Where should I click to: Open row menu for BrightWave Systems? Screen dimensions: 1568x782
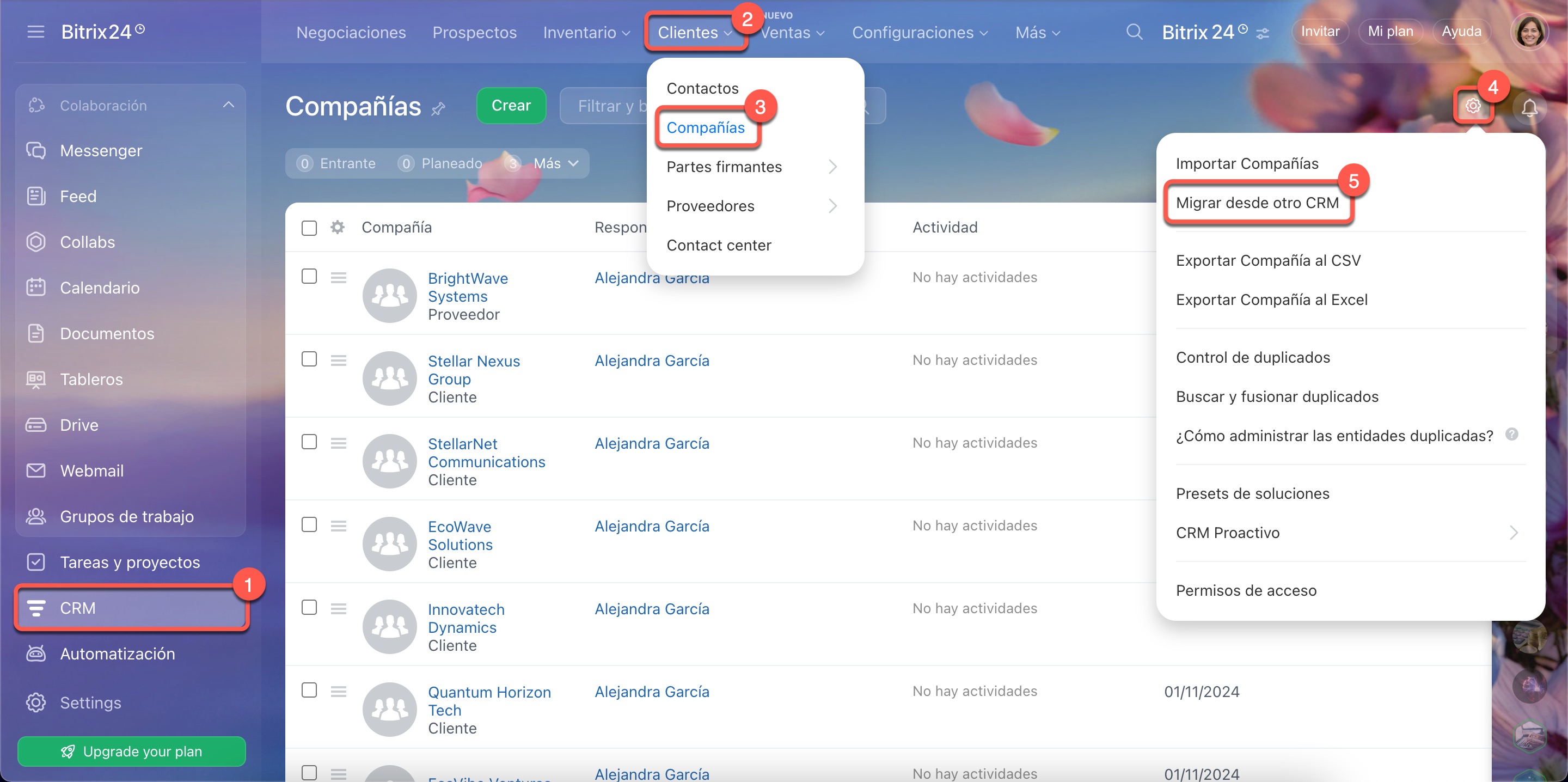click(x=339, y=278)
